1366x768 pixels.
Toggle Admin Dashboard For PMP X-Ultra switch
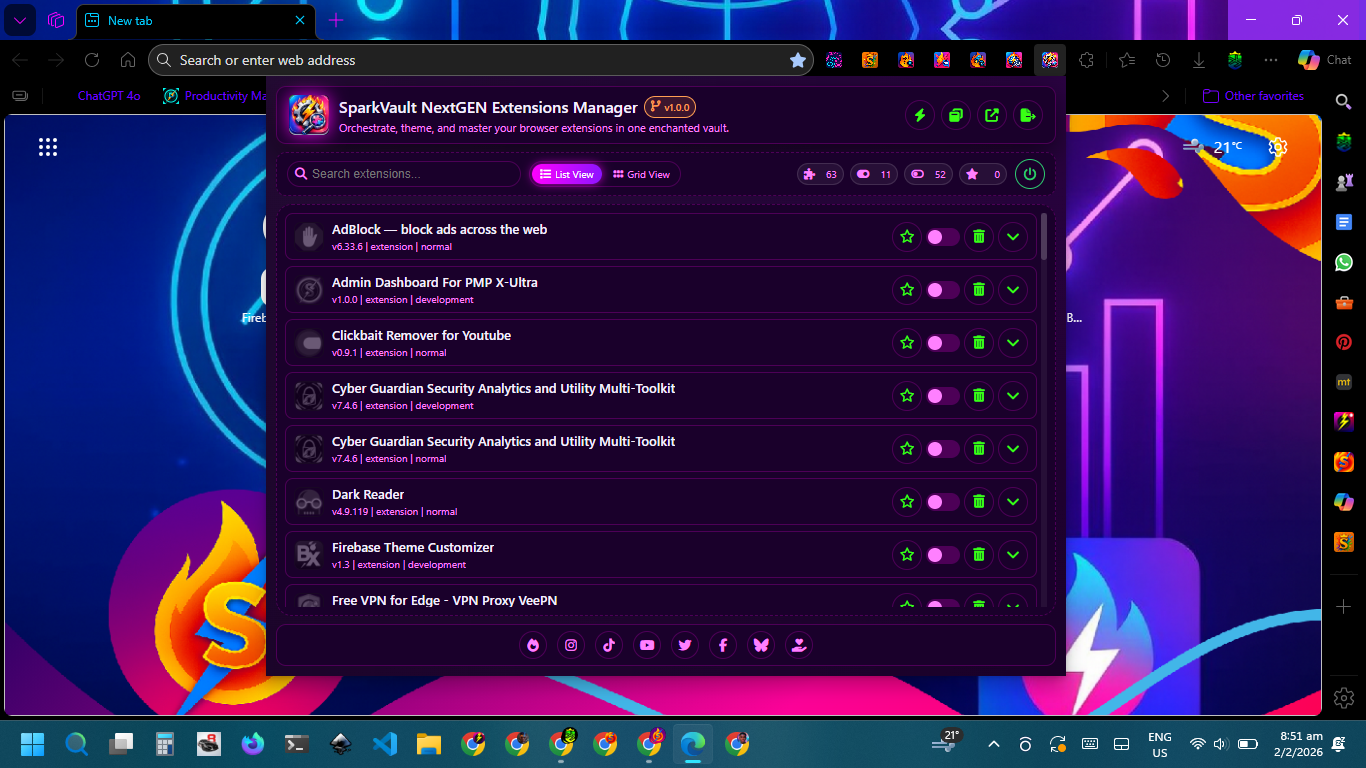(x=941, y=290)
